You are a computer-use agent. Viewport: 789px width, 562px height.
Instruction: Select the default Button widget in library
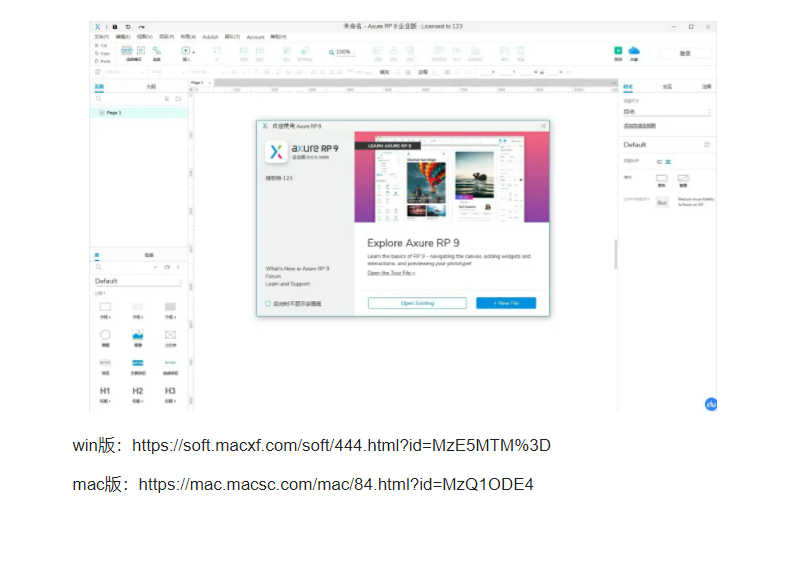[x=105, y=366]
